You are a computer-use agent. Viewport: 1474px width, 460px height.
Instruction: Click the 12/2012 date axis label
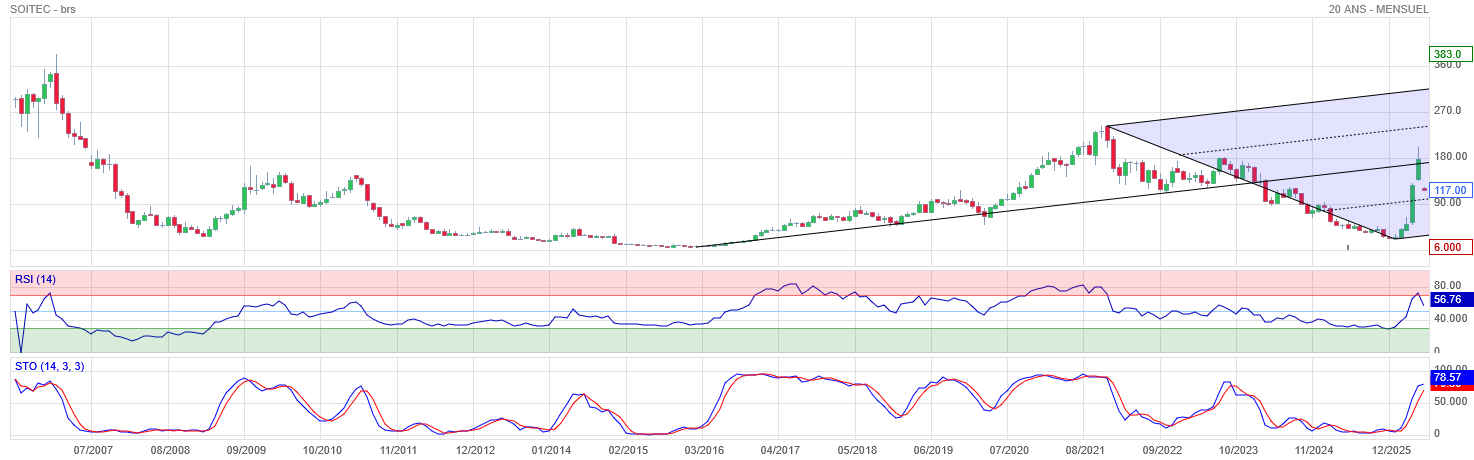475,451
